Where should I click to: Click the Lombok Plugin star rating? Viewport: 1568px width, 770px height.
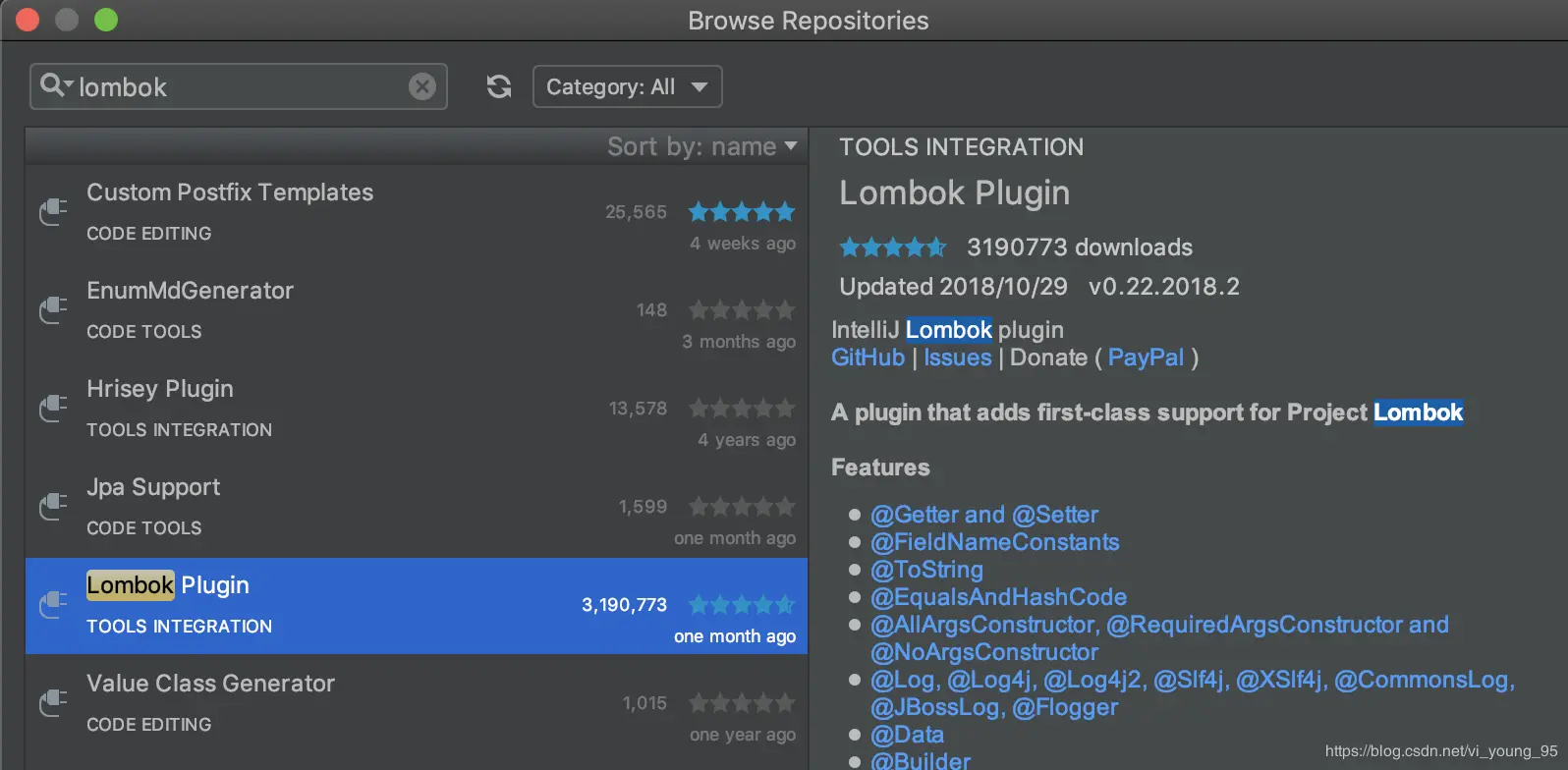pos(892,247)
